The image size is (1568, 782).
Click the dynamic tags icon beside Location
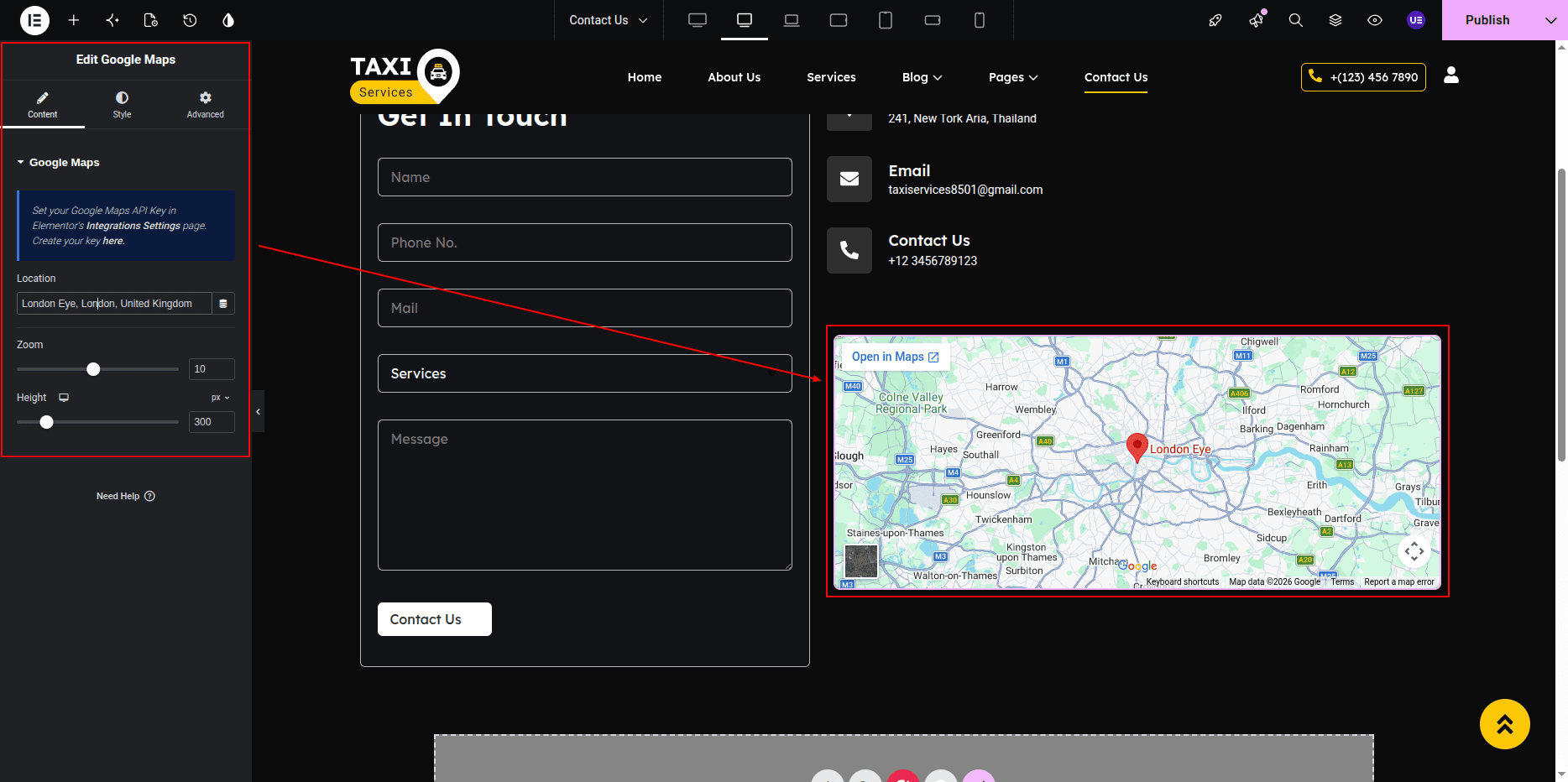223,304
